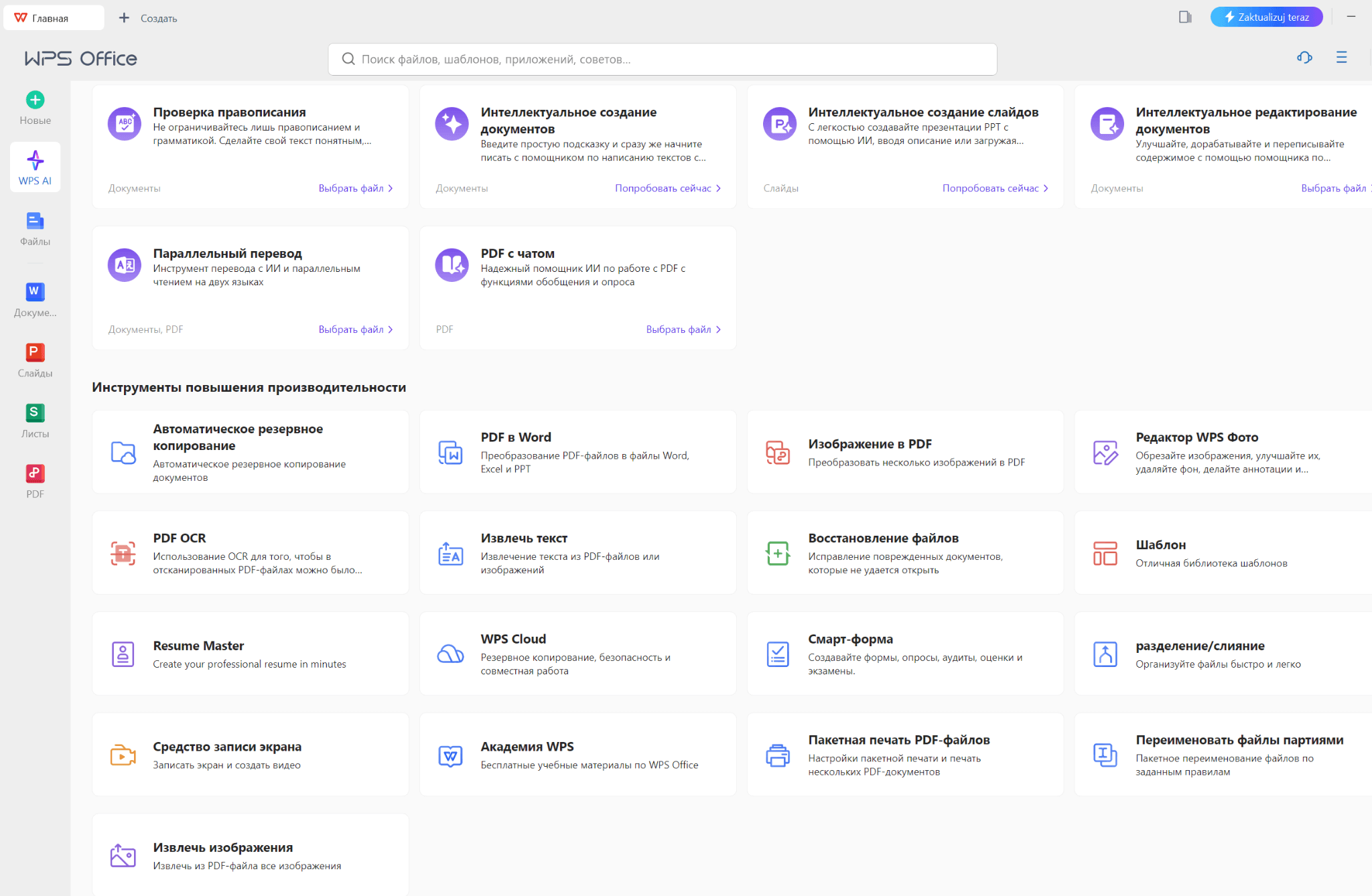This screenshot has width=1372, height=896.
Task: Click the green New document plus icon
Action: tap(35, 100)
